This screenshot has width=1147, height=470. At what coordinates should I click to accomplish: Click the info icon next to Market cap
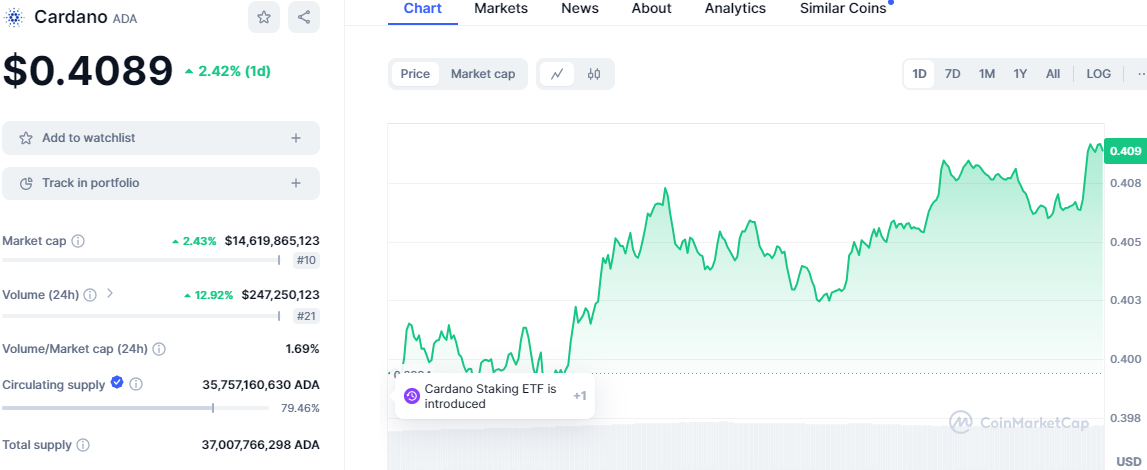tap(78, 240)
